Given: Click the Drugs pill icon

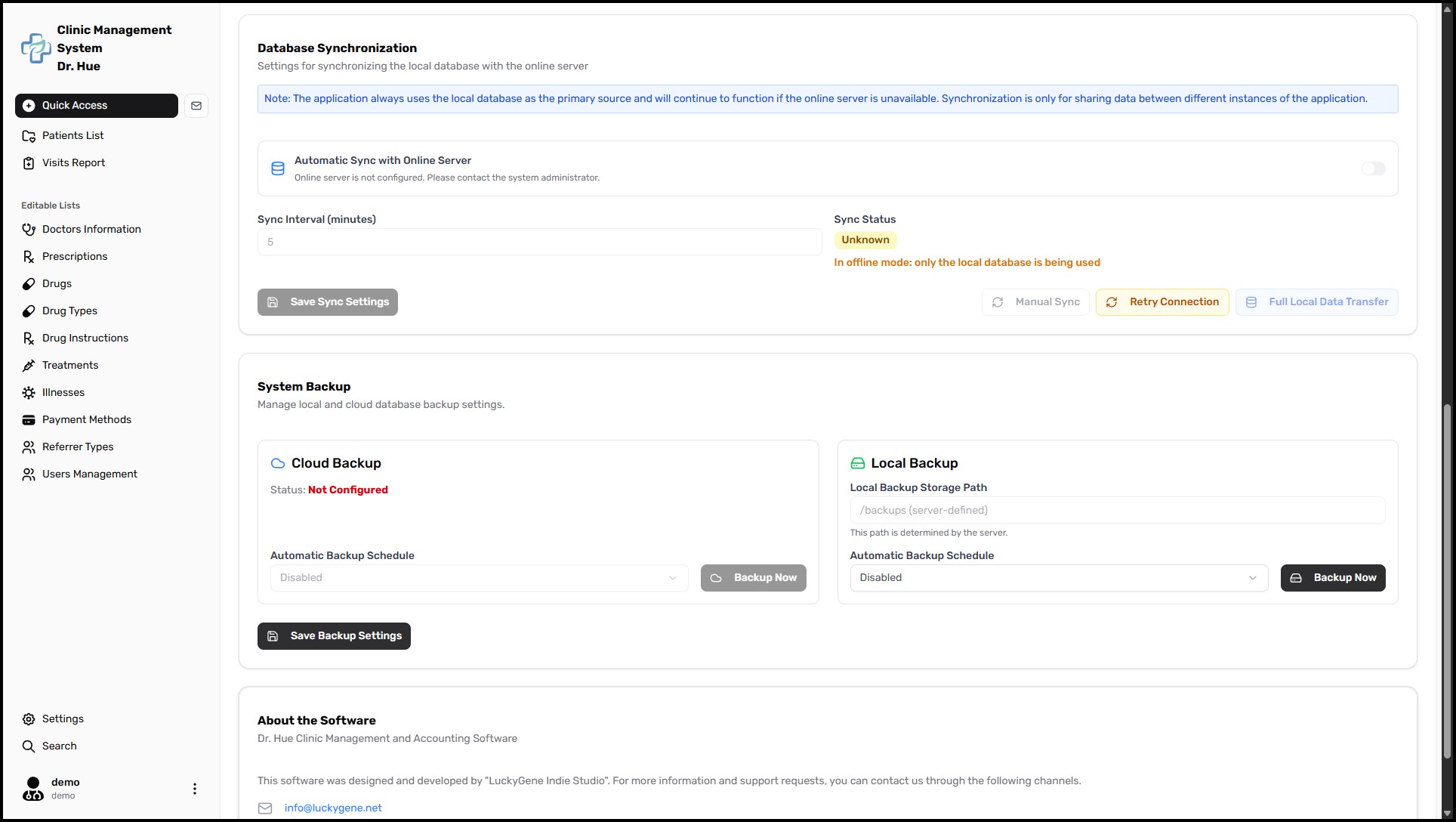Looking at the screenshot, I should 29,284.
